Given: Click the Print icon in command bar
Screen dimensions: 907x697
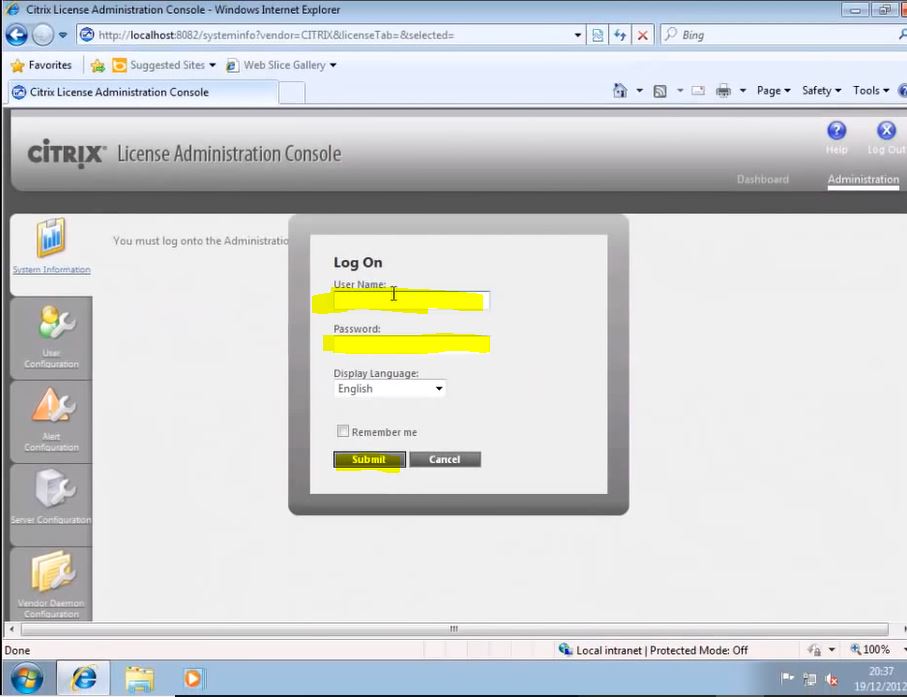Looking at the screenshot, I should (x=723, y=90).
